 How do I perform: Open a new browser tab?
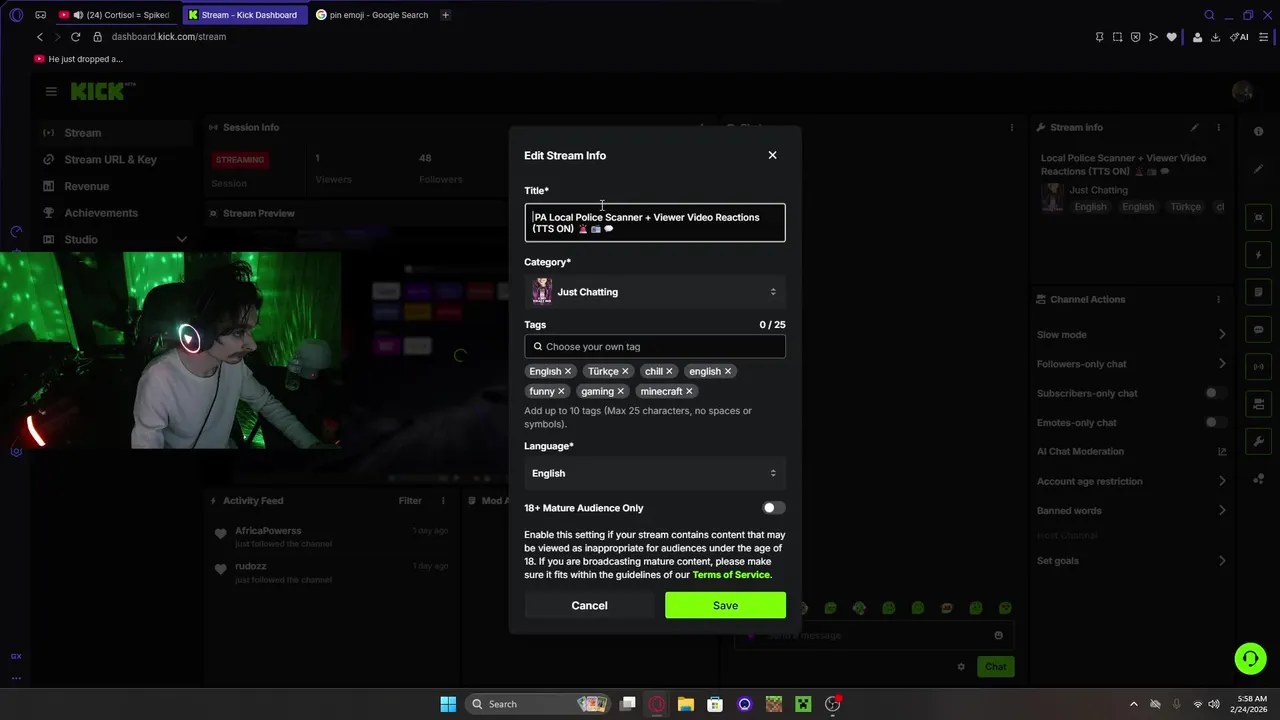[x=445, y=15]
